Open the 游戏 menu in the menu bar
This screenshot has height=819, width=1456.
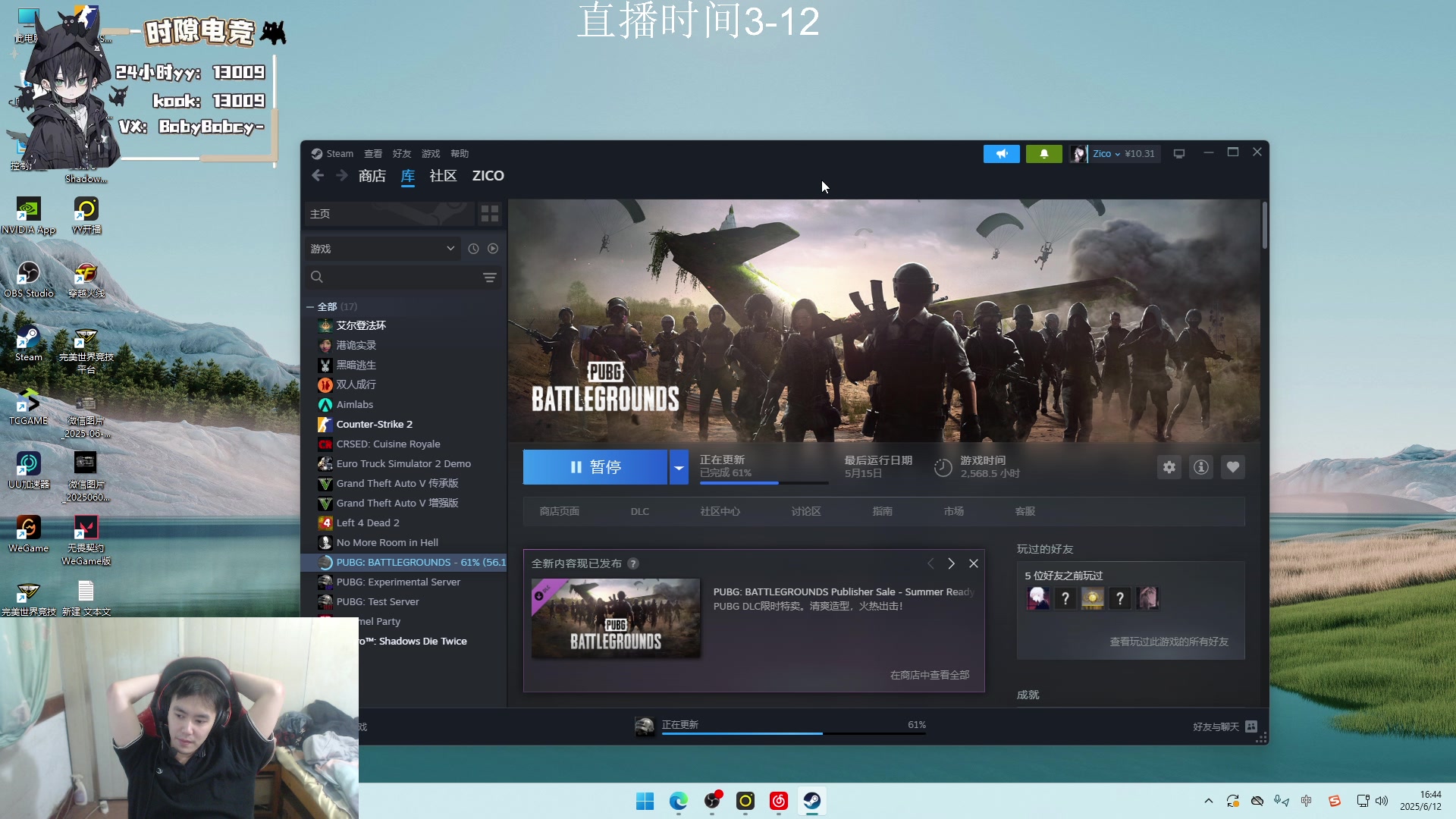click(x=431, y=154)
